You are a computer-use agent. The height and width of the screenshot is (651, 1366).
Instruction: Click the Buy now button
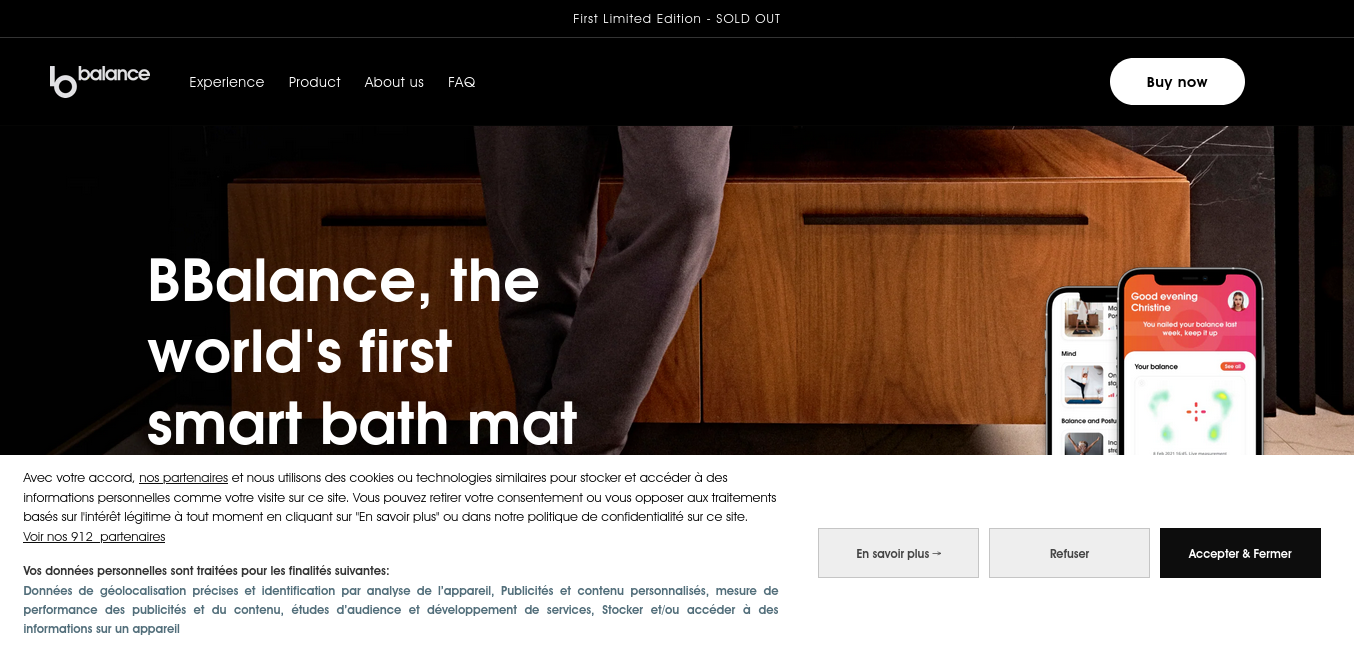1177,82
